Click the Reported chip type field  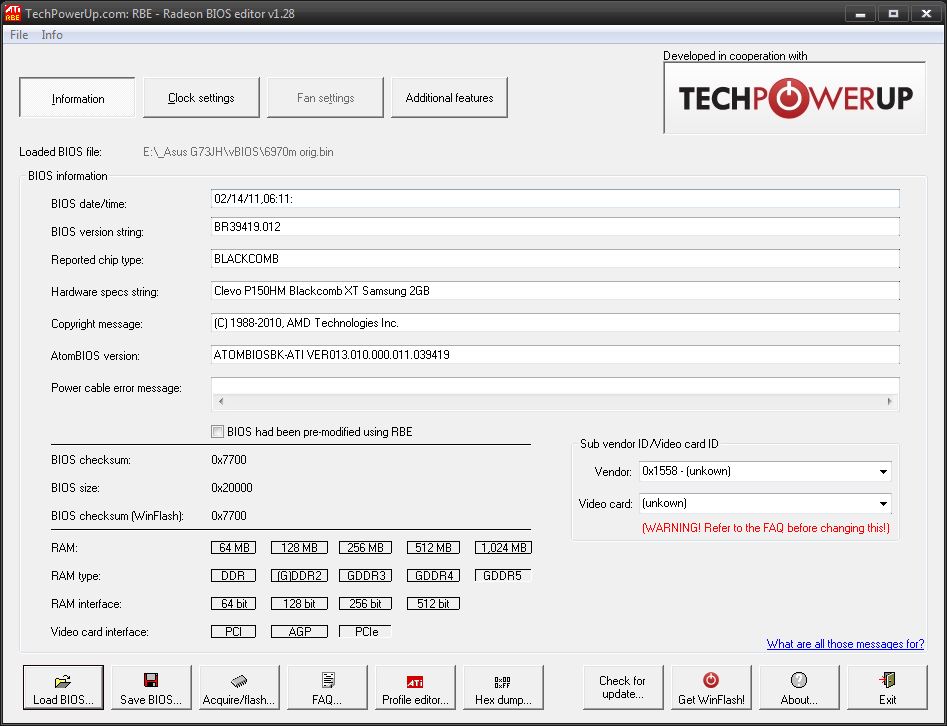555,259
